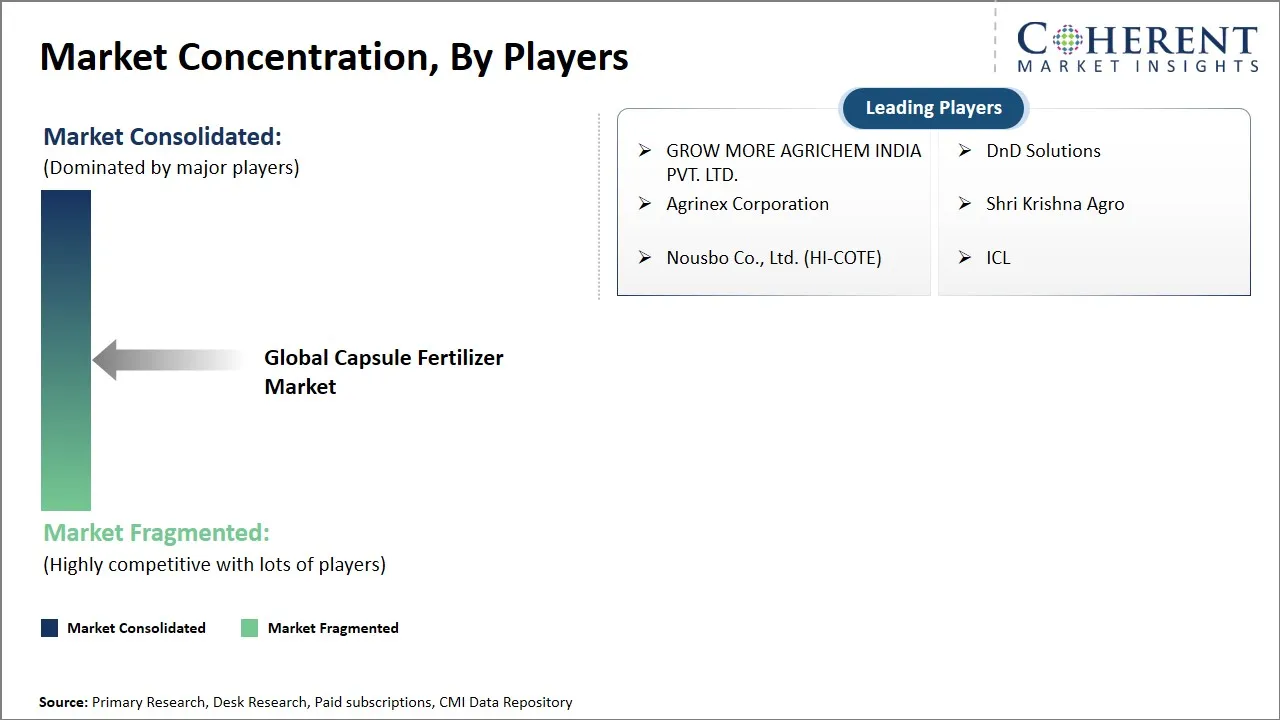Click the Market Consolidated dark blue legend swatch
Viewport: 1280px width, 720px height.
click(50, 628)
